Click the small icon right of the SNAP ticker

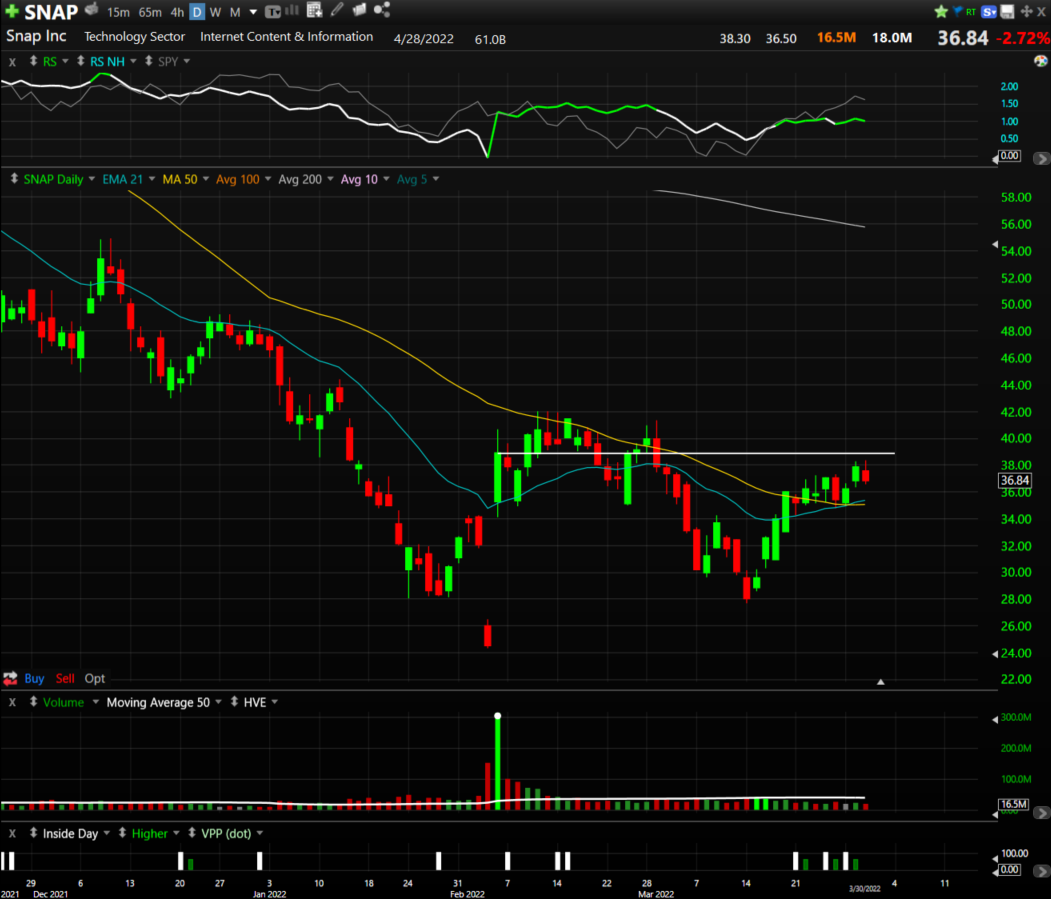(x=92, y=9)
